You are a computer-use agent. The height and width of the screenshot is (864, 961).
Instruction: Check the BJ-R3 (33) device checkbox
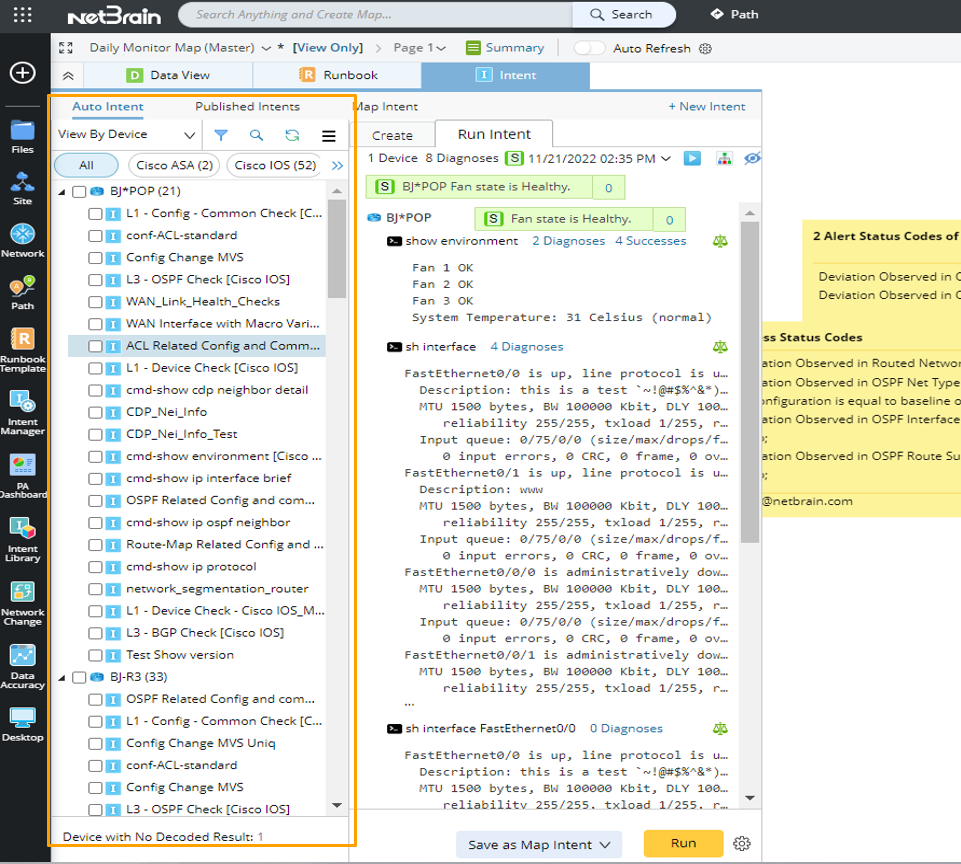79,677
